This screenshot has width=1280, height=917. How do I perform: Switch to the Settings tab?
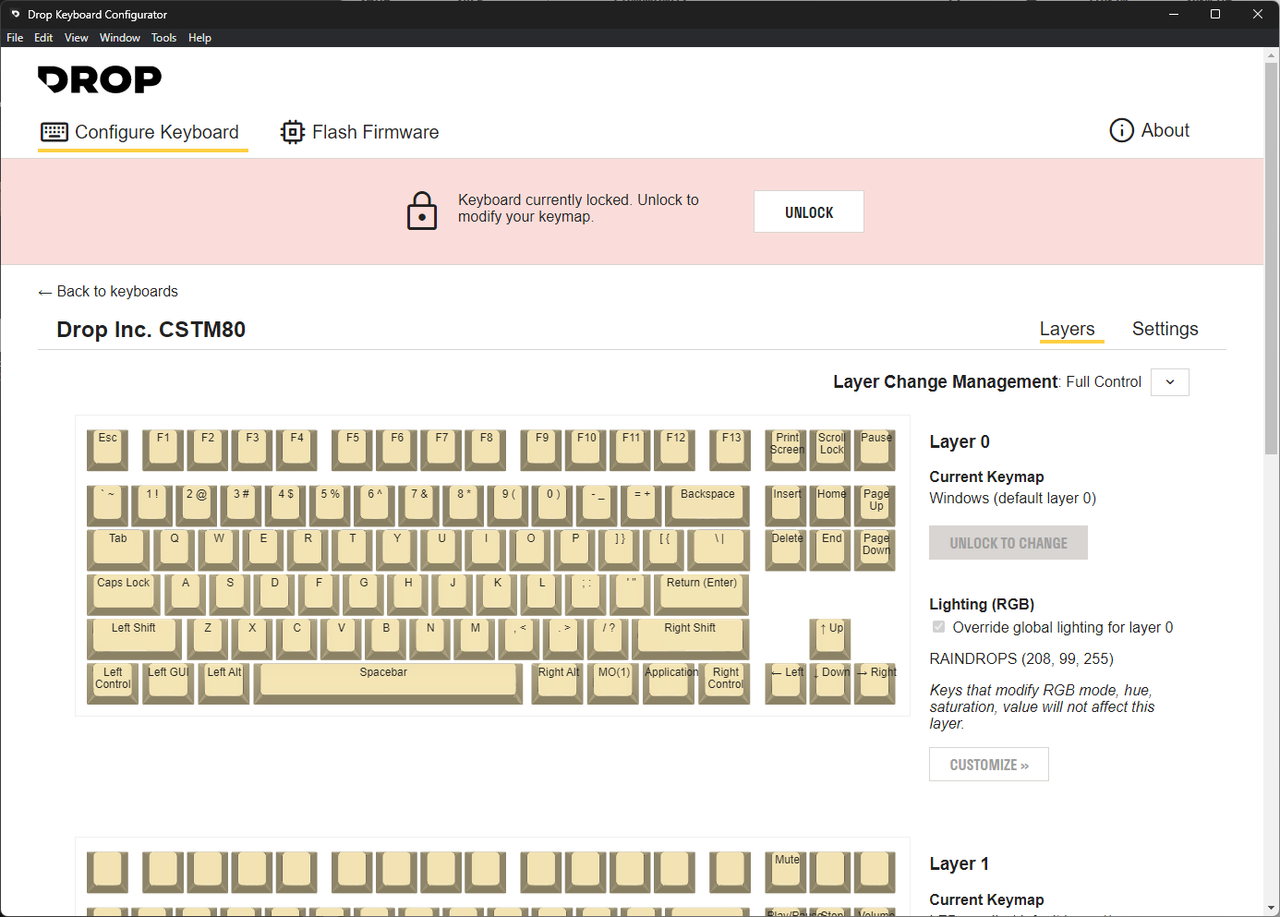1165,329
